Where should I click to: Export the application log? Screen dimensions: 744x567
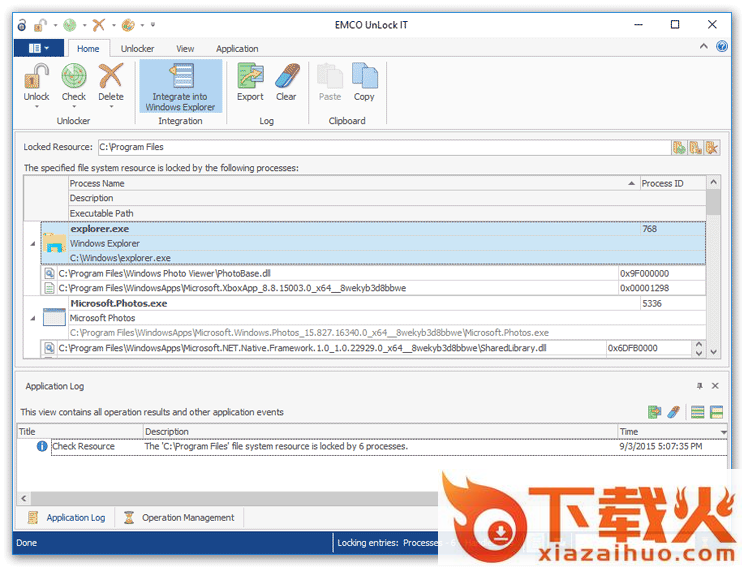pyautogui.click(x=250, y=83)
